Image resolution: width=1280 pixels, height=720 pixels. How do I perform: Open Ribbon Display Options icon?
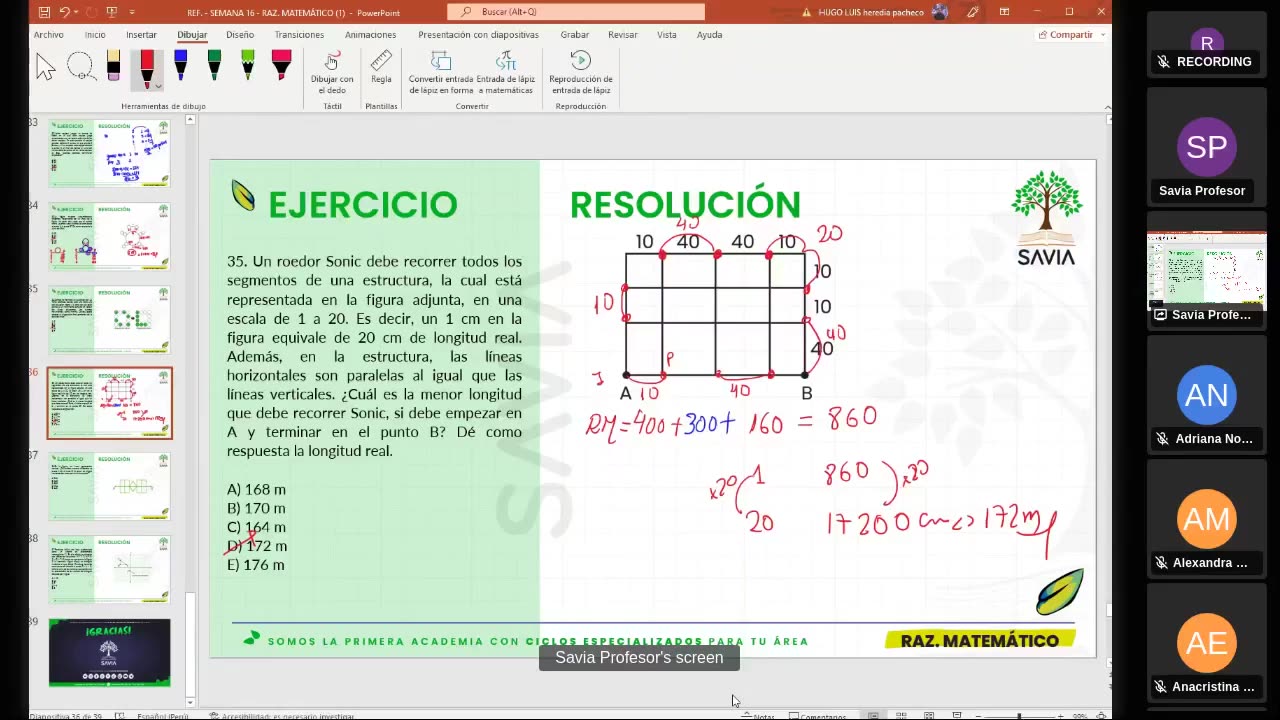(1003, 12)
